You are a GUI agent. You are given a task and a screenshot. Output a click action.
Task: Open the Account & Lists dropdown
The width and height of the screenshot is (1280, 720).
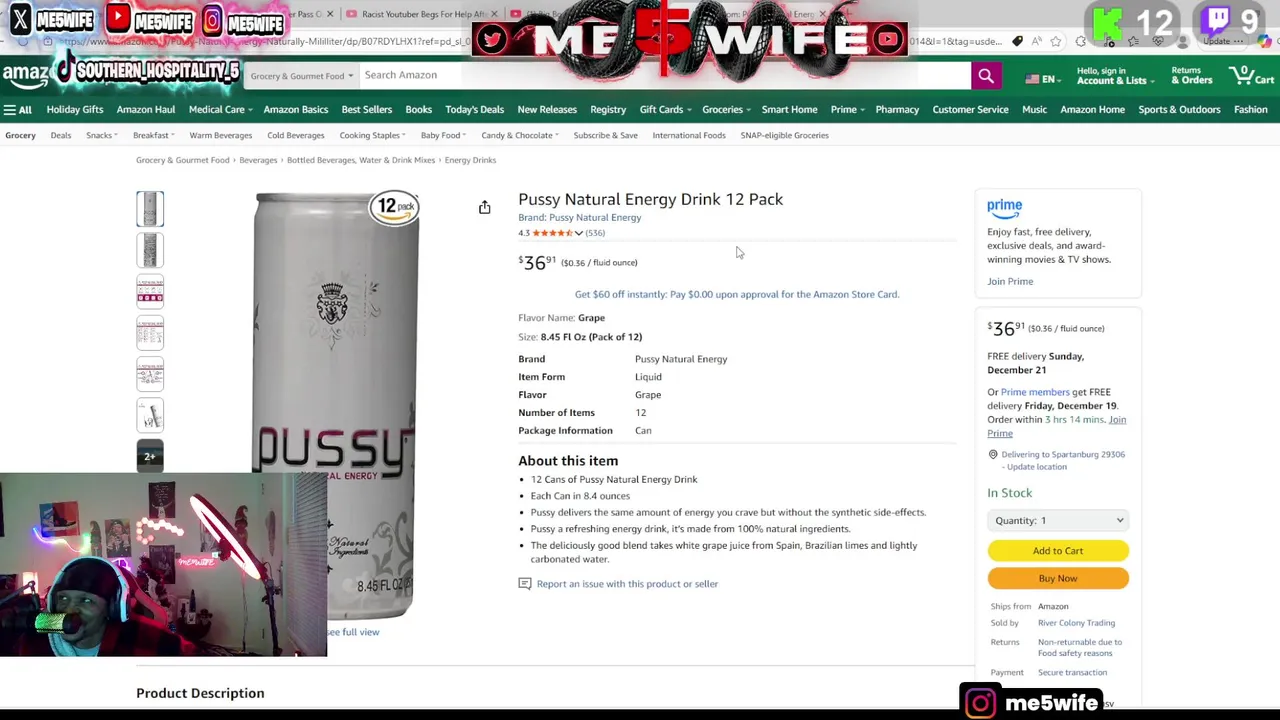click(x=1115, y=76)
